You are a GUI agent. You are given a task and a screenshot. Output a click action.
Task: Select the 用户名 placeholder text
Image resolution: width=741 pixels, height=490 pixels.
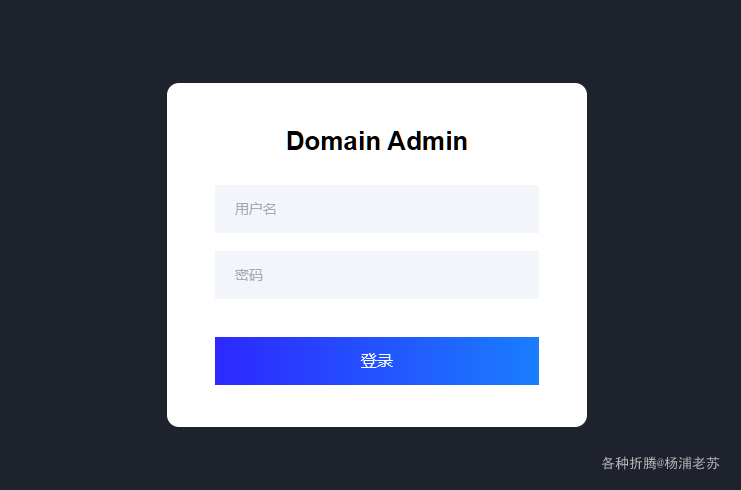(256, 209)
